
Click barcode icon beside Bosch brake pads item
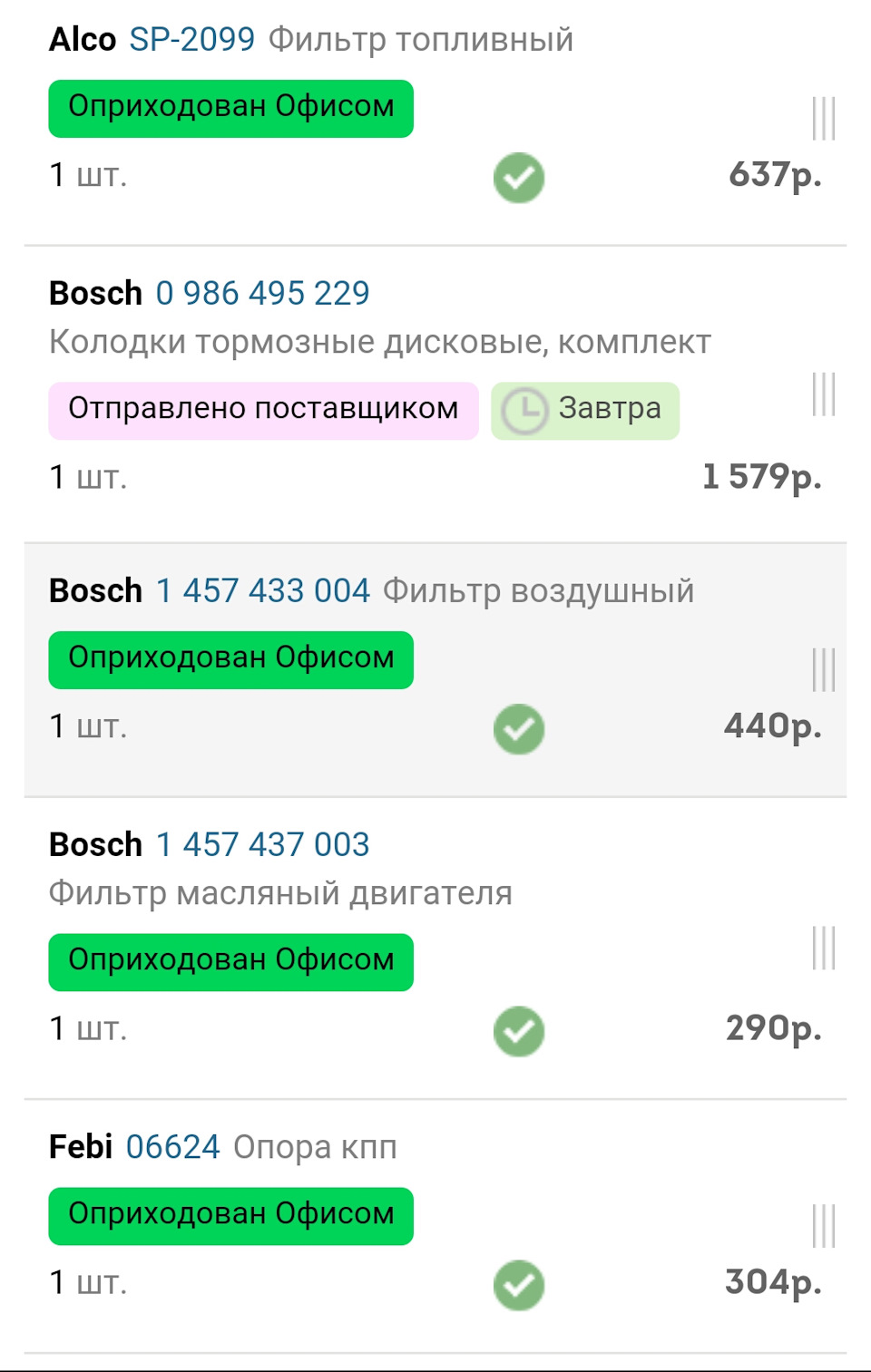[823, 394]
